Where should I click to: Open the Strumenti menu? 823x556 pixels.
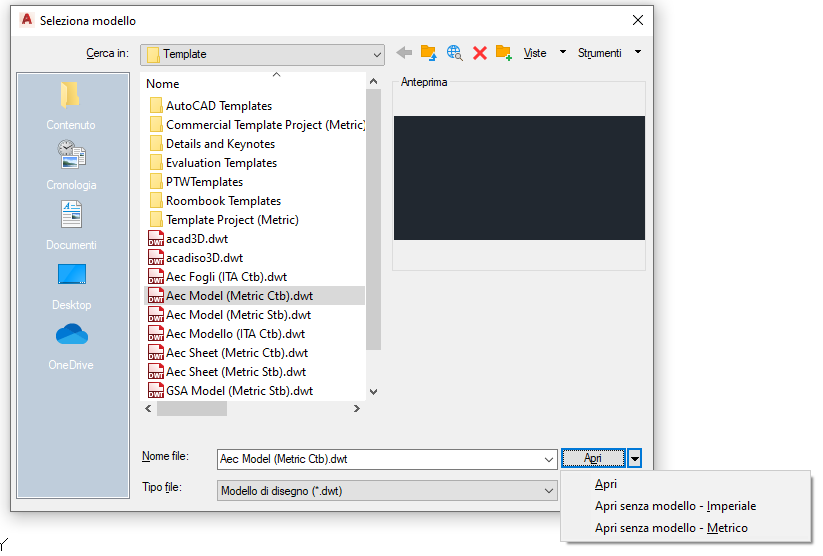(x=599, y=53)
